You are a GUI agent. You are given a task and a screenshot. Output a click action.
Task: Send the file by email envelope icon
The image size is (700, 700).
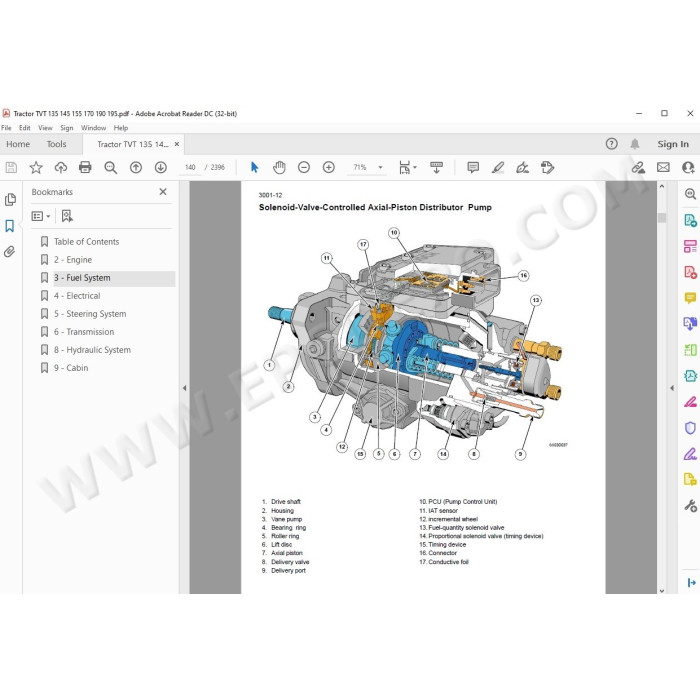point(663,167)
